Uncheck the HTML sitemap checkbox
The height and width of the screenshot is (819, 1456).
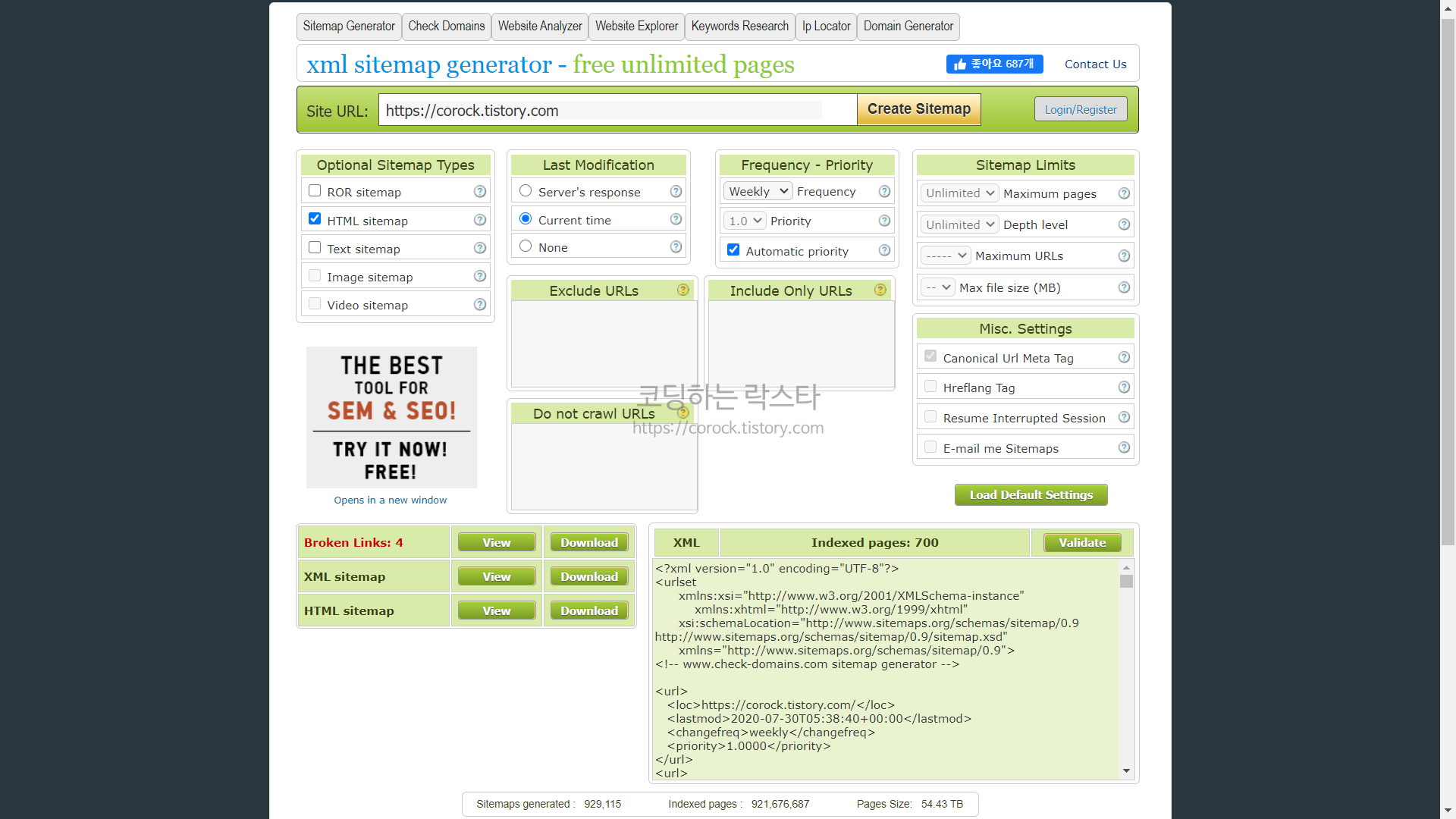tap(315, 219)
